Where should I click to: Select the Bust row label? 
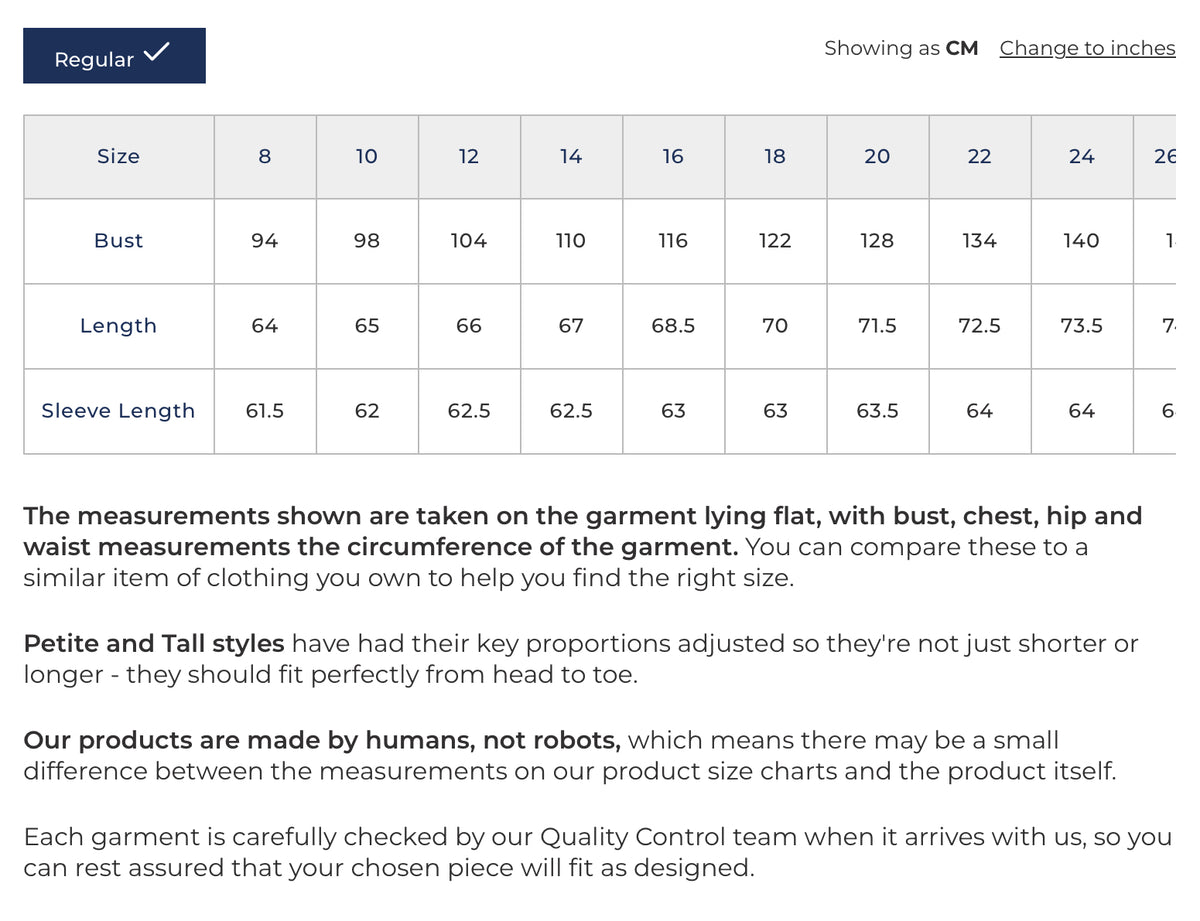(x=119, y=241)
